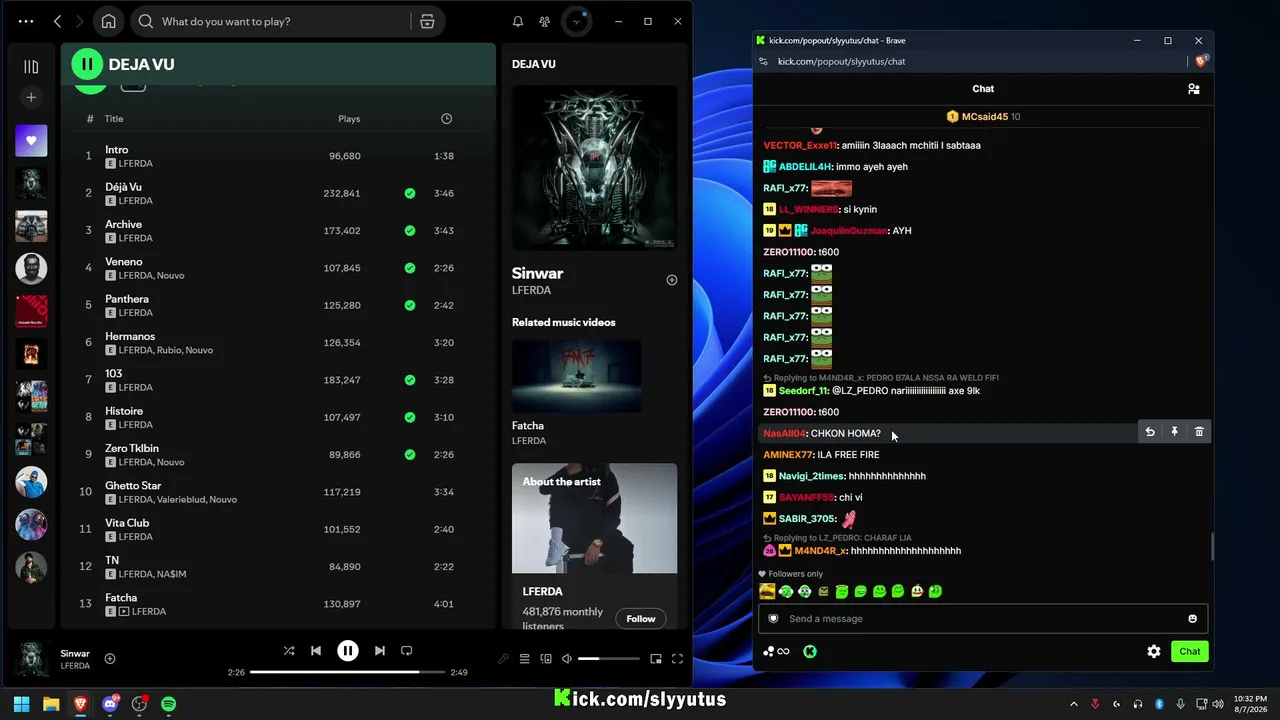The image size is (1280, 720).
Task: Open Connect to a device
Action: point(546,658)
